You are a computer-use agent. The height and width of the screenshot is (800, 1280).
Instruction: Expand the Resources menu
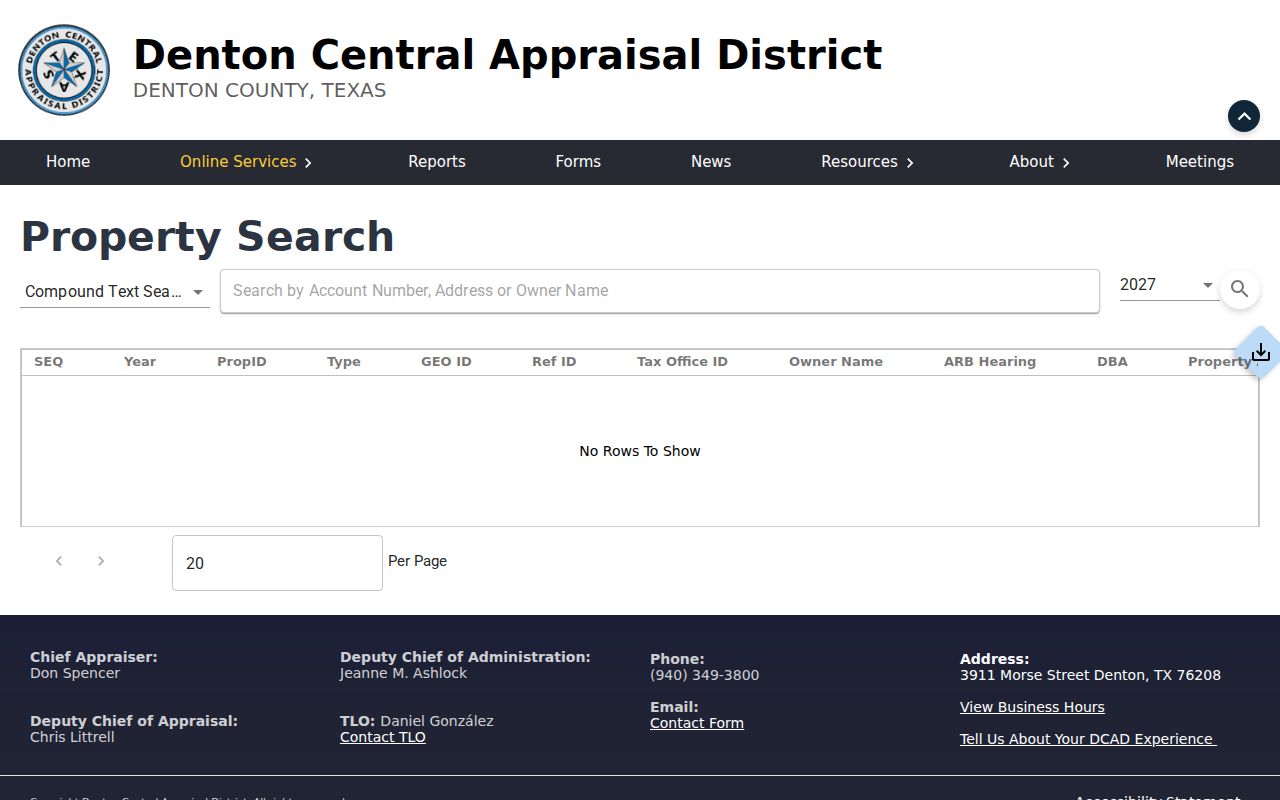coord(867,162)
